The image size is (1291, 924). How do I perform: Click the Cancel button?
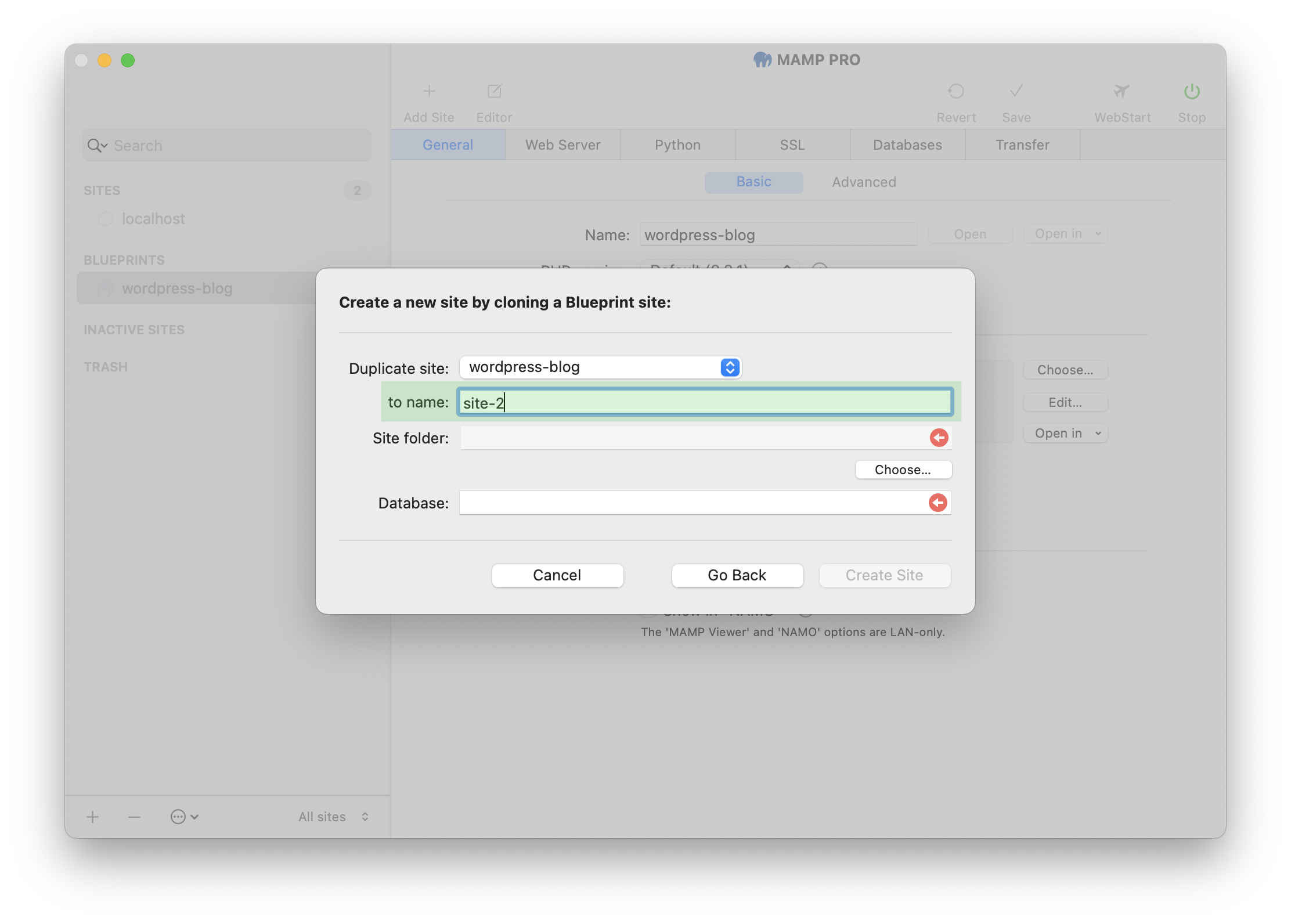[557, 575]
